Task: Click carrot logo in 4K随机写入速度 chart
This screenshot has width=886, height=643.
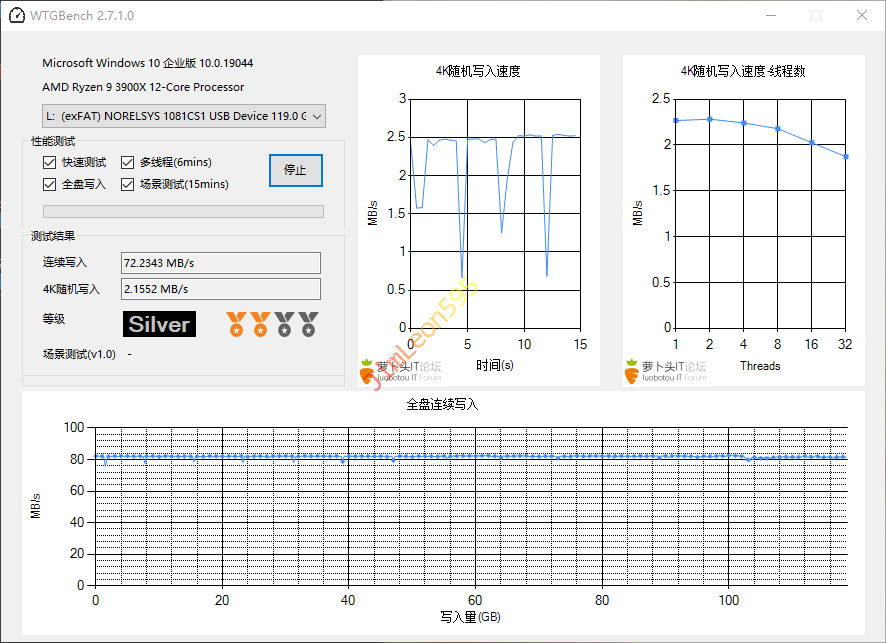Action: tap(366, 370)
